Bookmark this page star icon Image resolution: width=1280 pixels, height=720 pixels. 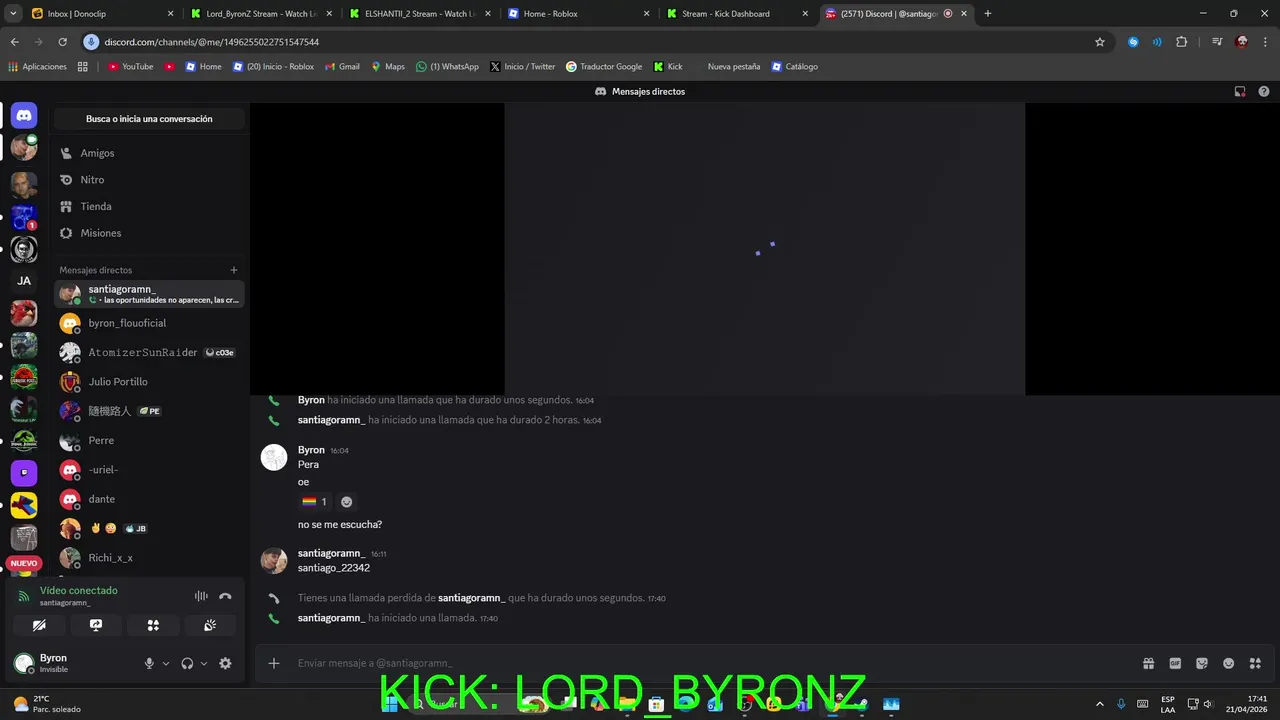(1100, 42)
